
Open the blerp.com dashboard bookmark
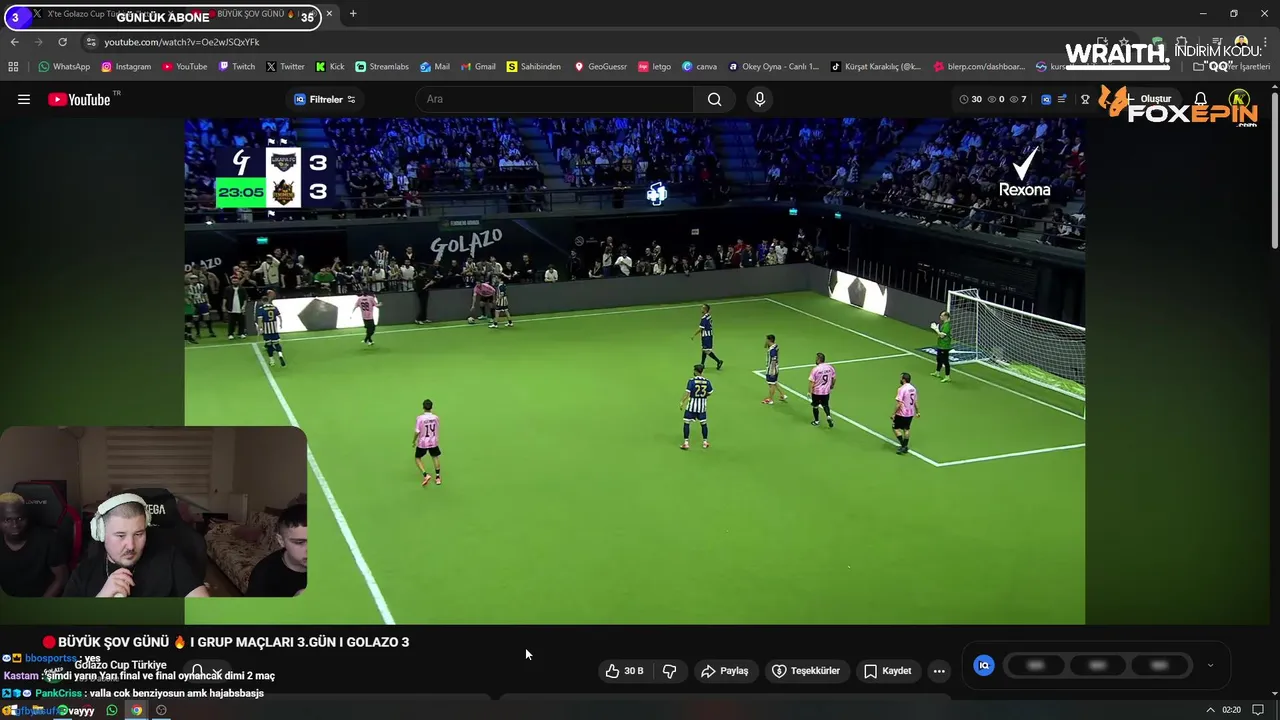980,67
